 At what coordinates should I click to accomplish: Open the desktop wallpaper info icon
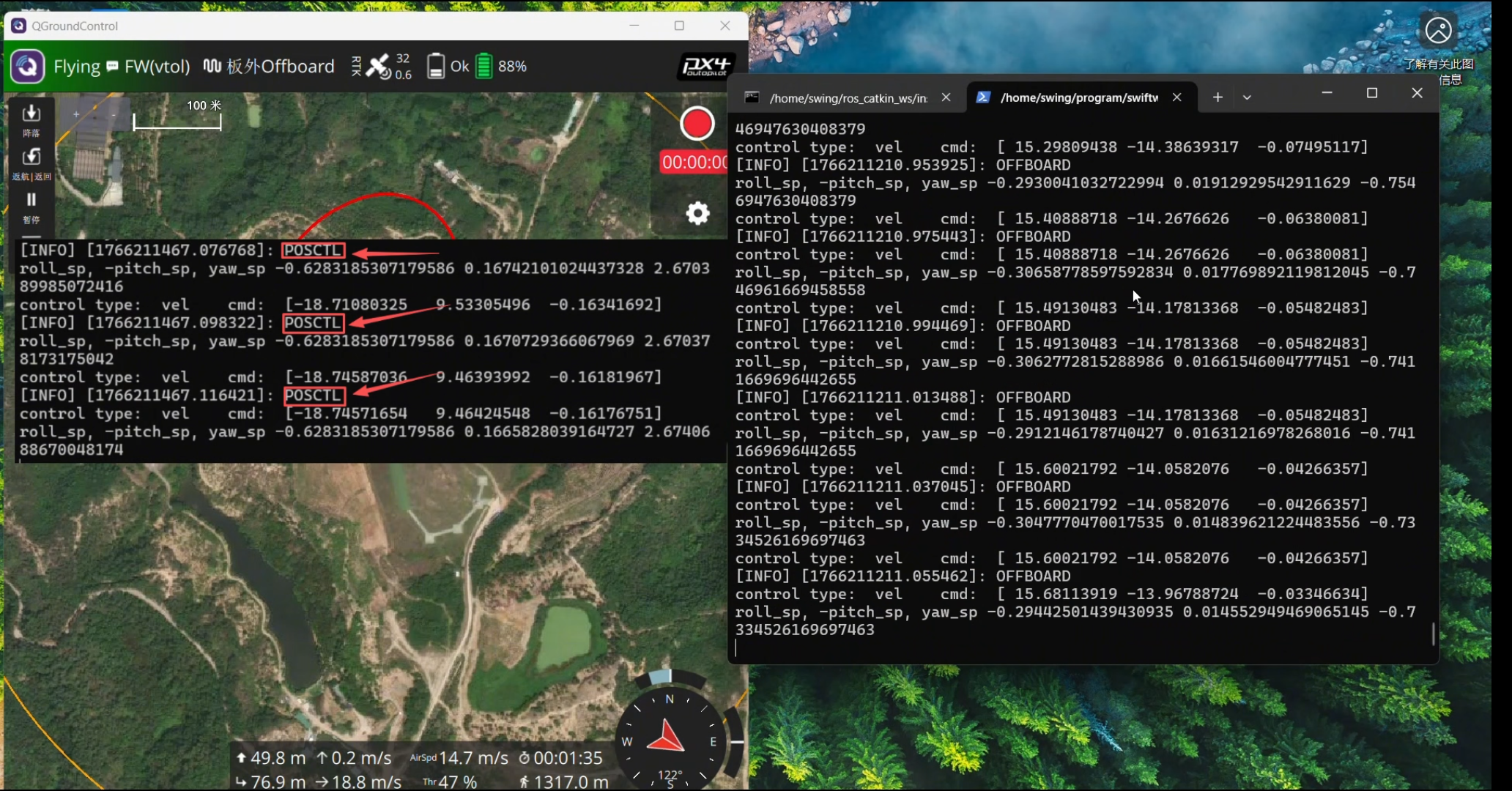tap(1438, 30)
